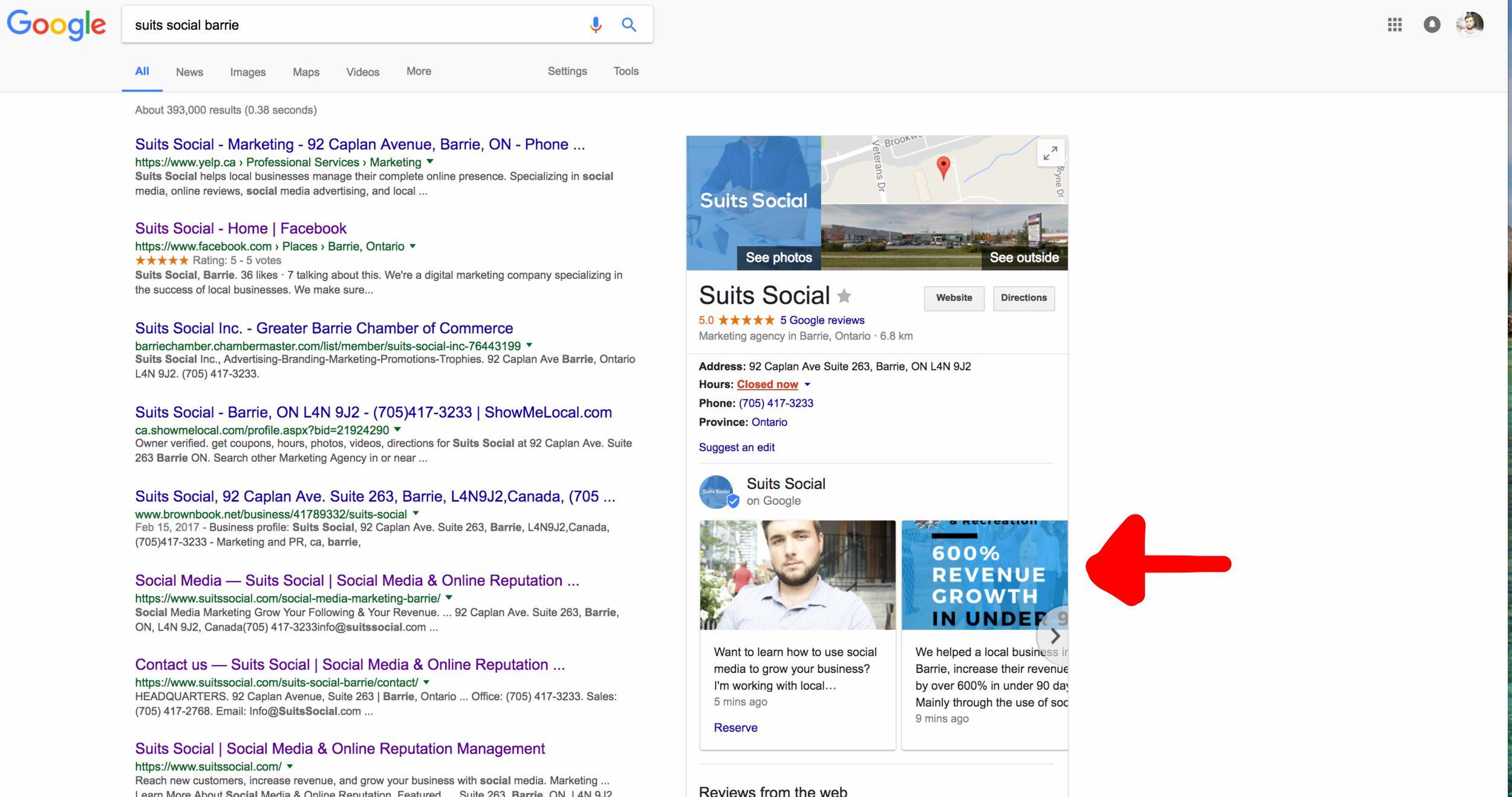Expand Facebook result URL dropdown arrow
This screenshot has width=1512, height=797.
(x=412, y=246)
